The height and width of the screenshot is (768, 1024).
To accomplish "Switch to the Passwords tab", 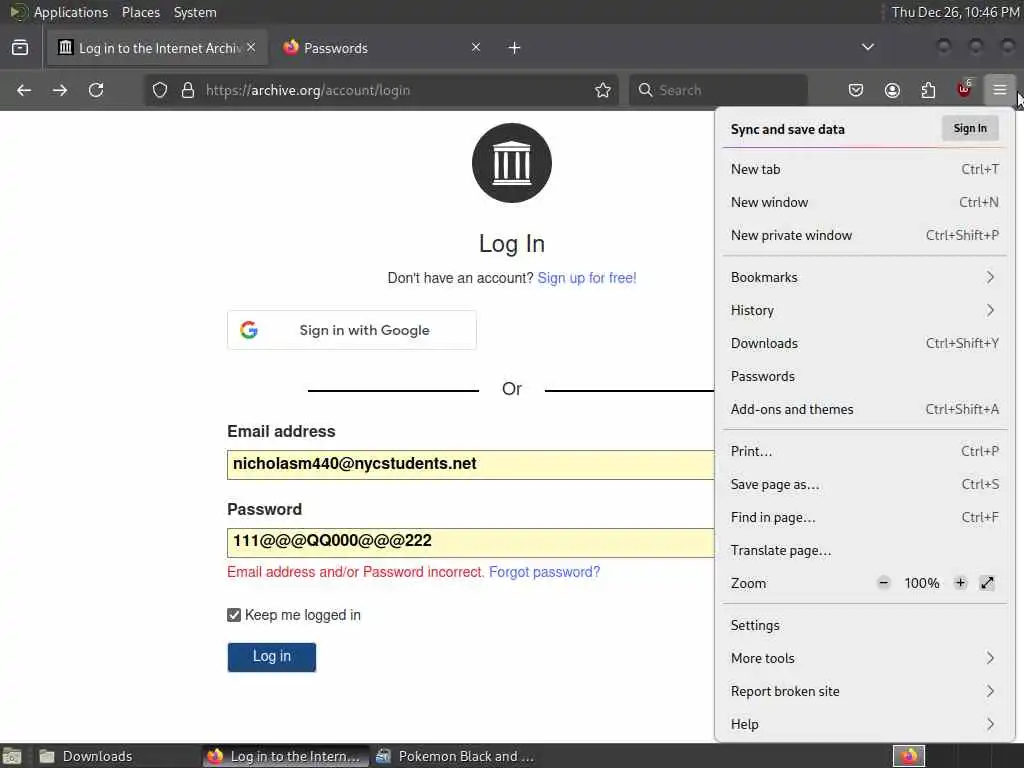I will click(381, 48).
